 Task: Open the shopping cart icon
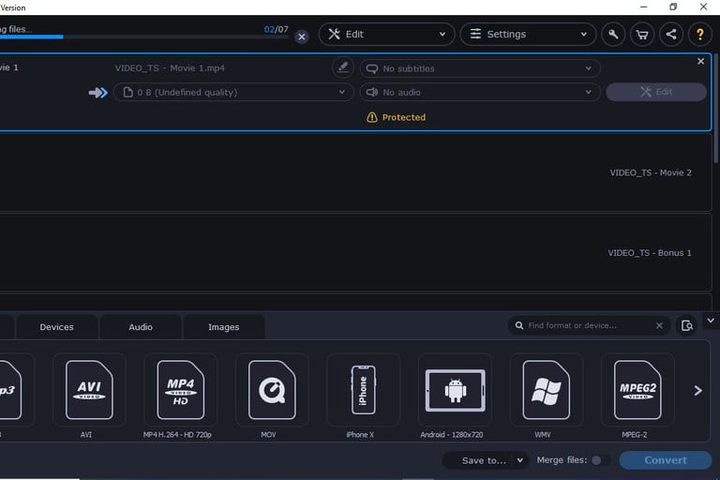click(x=642, y=34)
